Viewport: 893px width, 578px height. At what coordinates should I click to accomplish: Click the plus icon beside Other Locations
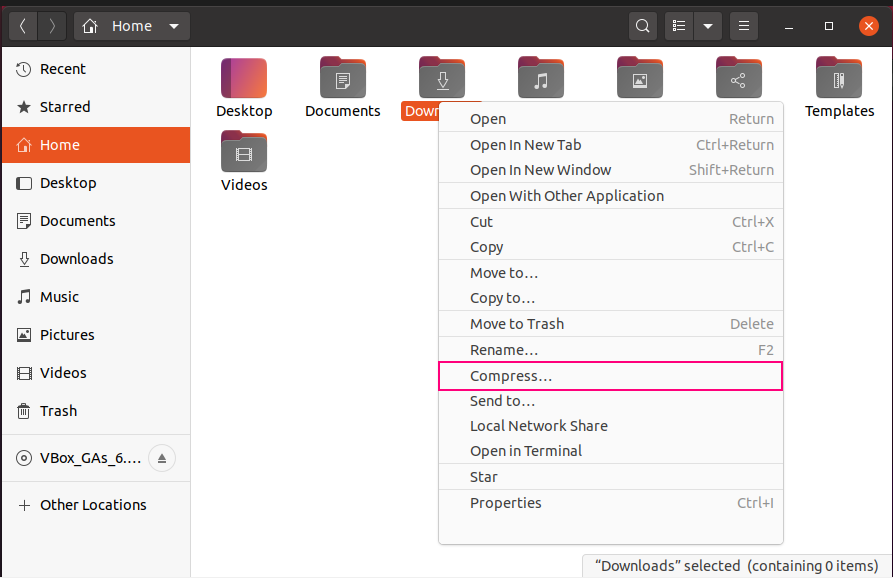[x=24, y=505]
